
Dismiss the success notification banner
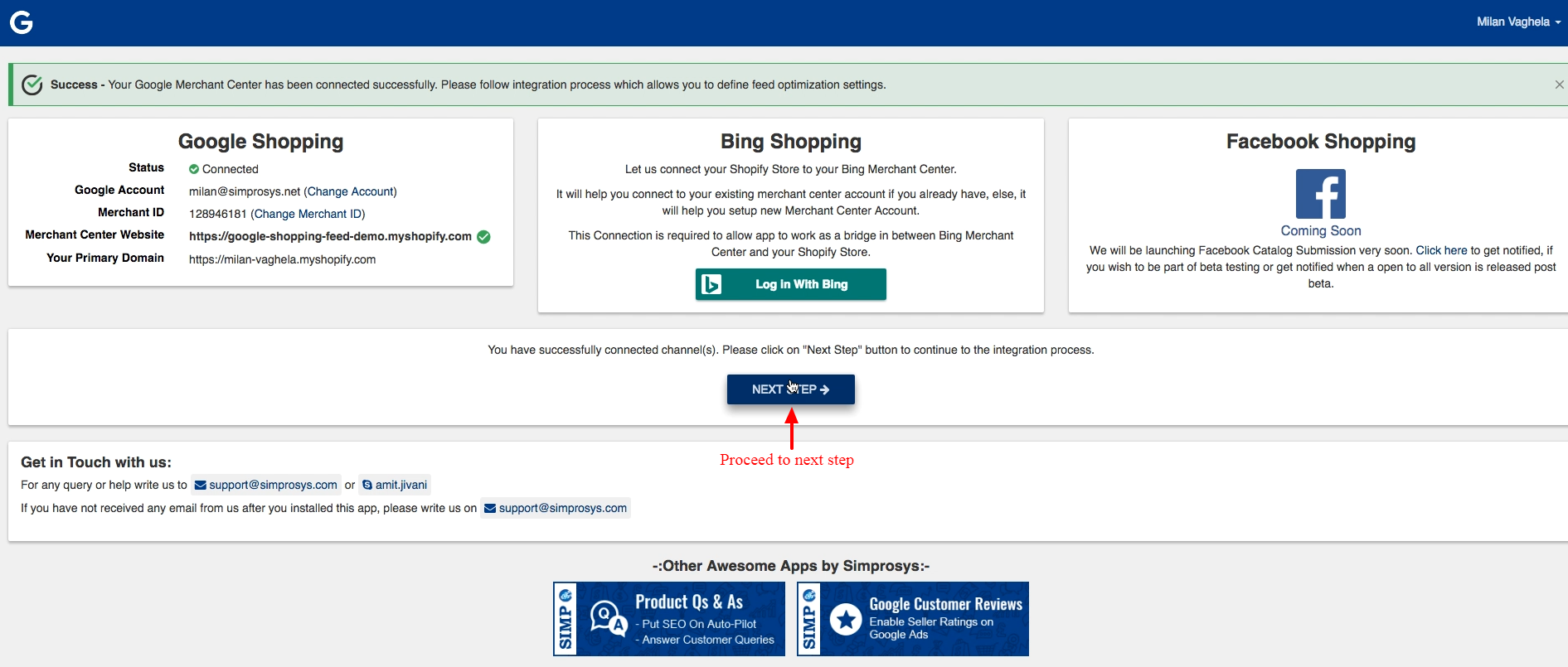click(1559, 85)
